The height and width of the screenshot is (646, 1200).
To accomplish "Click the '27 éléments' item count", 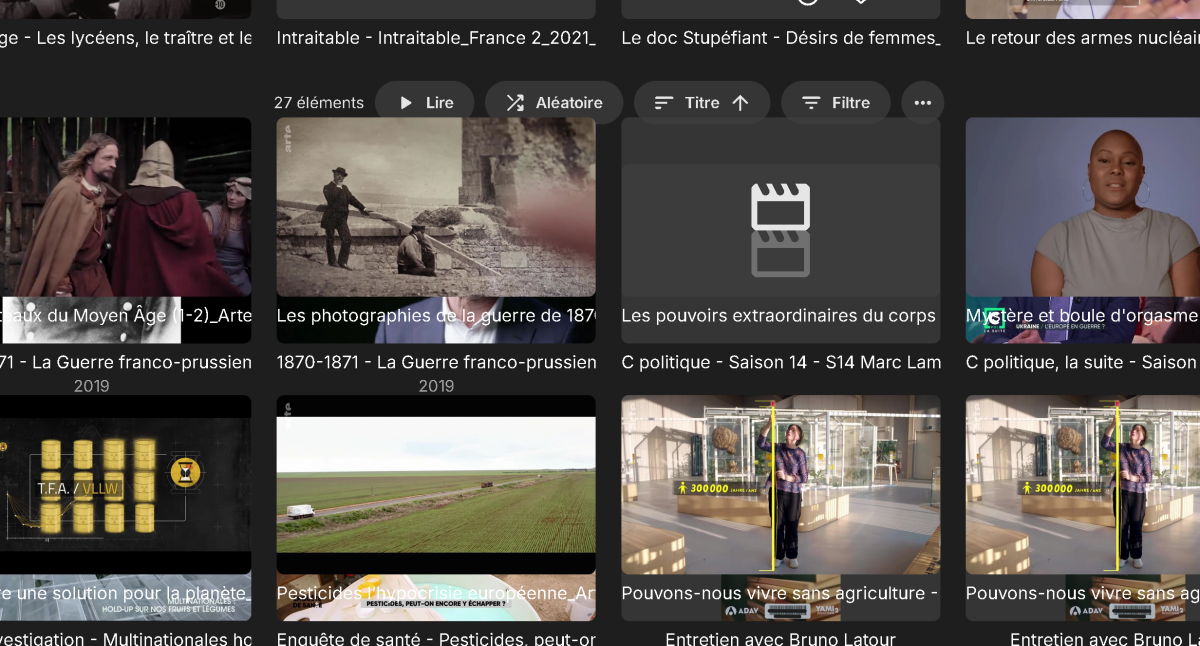I will 319,102.
